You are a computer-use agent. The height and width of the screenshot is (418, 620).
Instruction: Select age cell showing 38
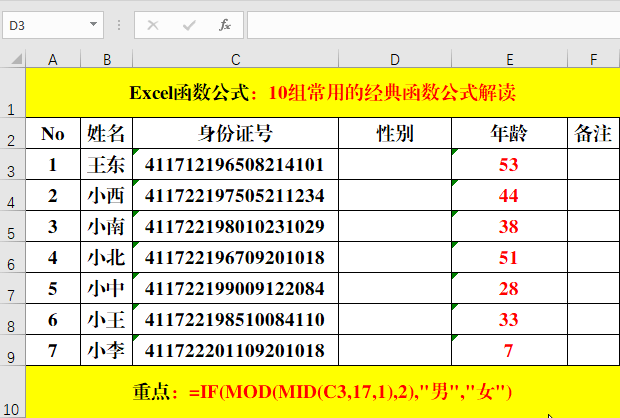(x=510, y=226)
